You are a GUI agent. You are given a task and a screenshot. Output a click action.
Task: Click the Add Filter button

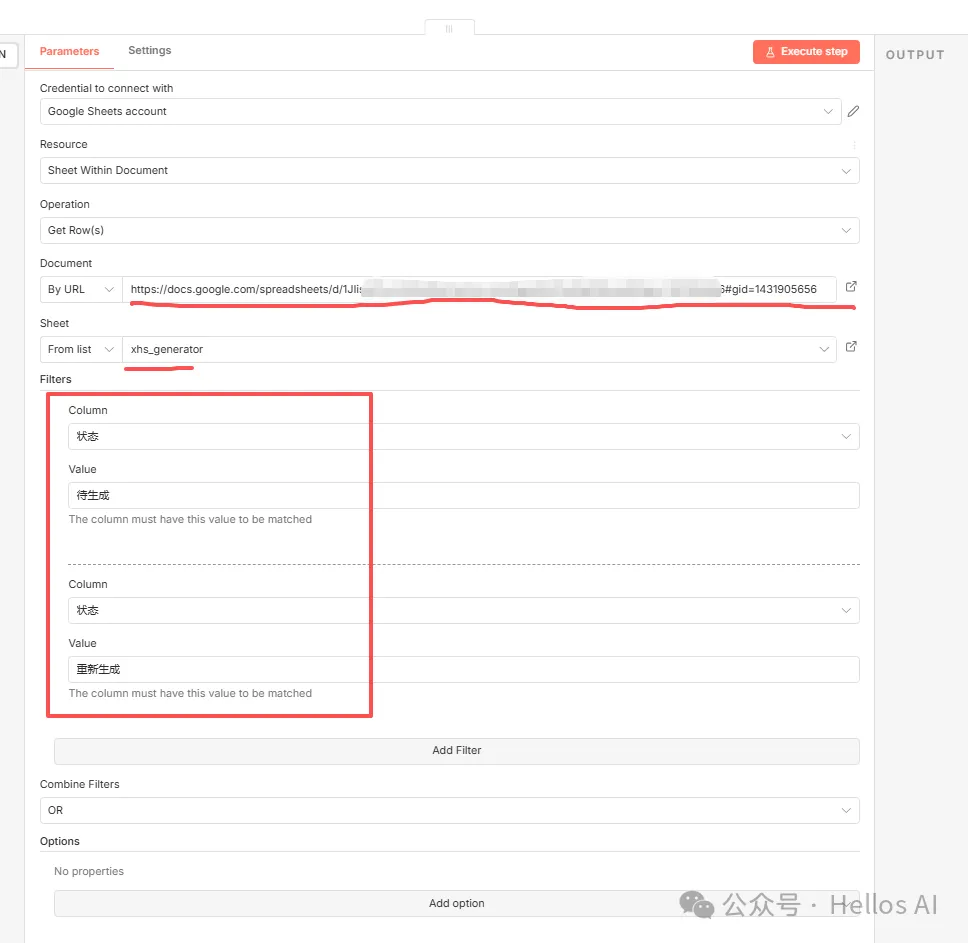tap(456, 751)
